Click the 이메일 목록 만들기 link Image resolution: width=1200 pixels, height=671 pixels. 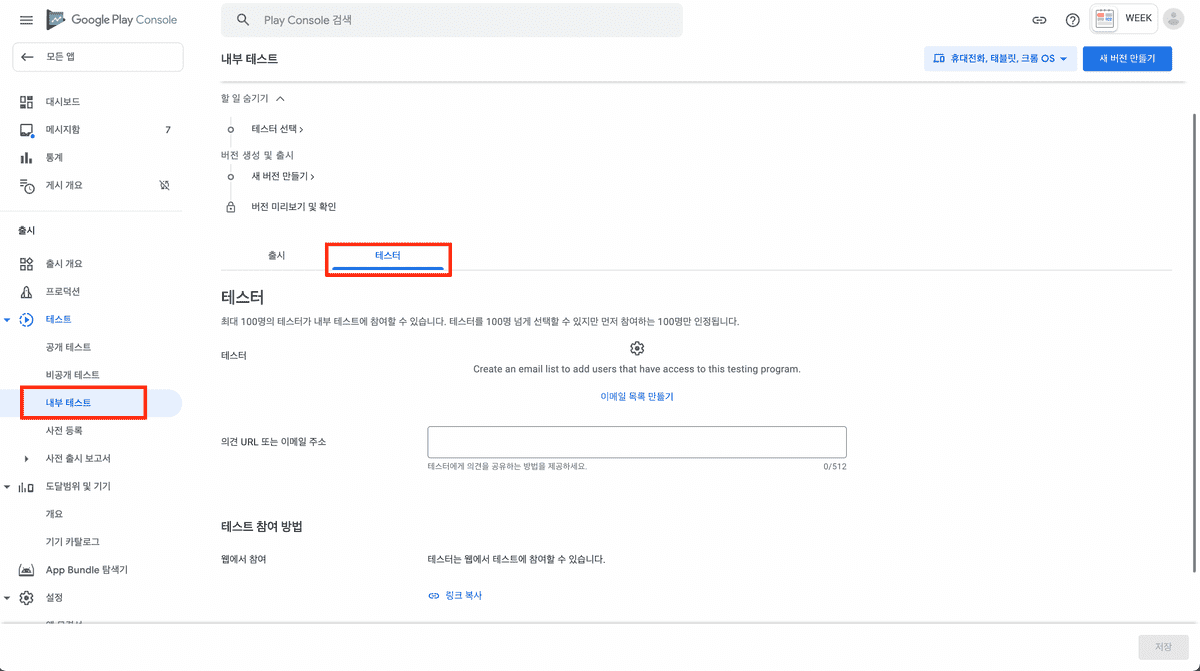637,397
